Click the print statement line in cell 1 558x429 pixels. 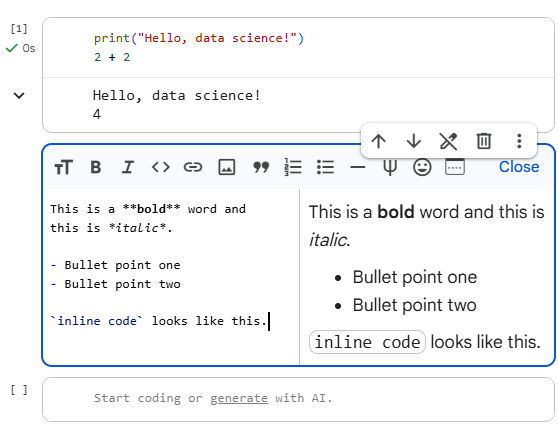199,38
